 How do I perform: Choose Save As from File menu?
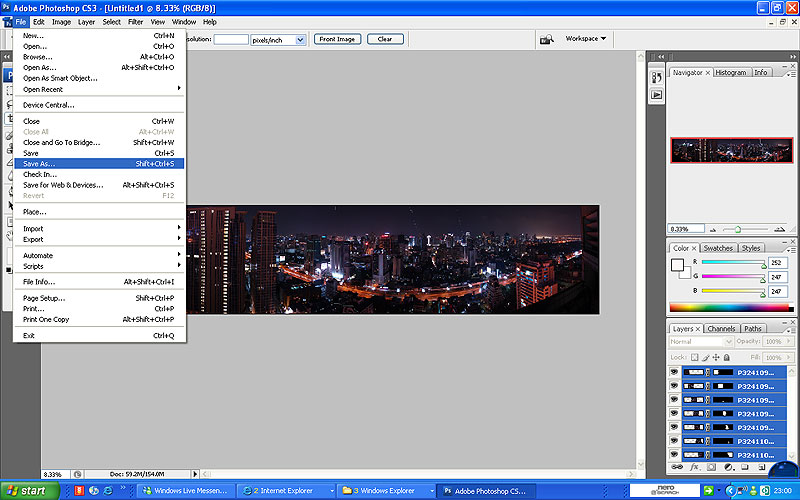tap(99, 164)
